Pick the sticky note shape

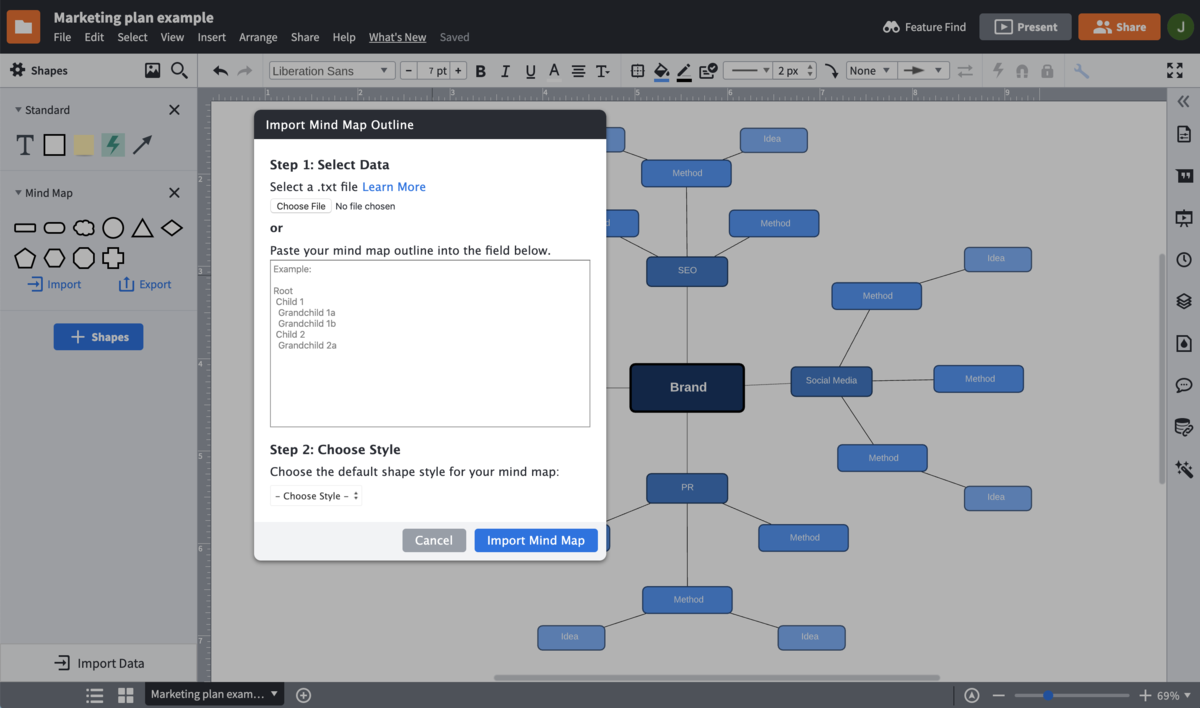pyautogui.click(x=84, y=145)
